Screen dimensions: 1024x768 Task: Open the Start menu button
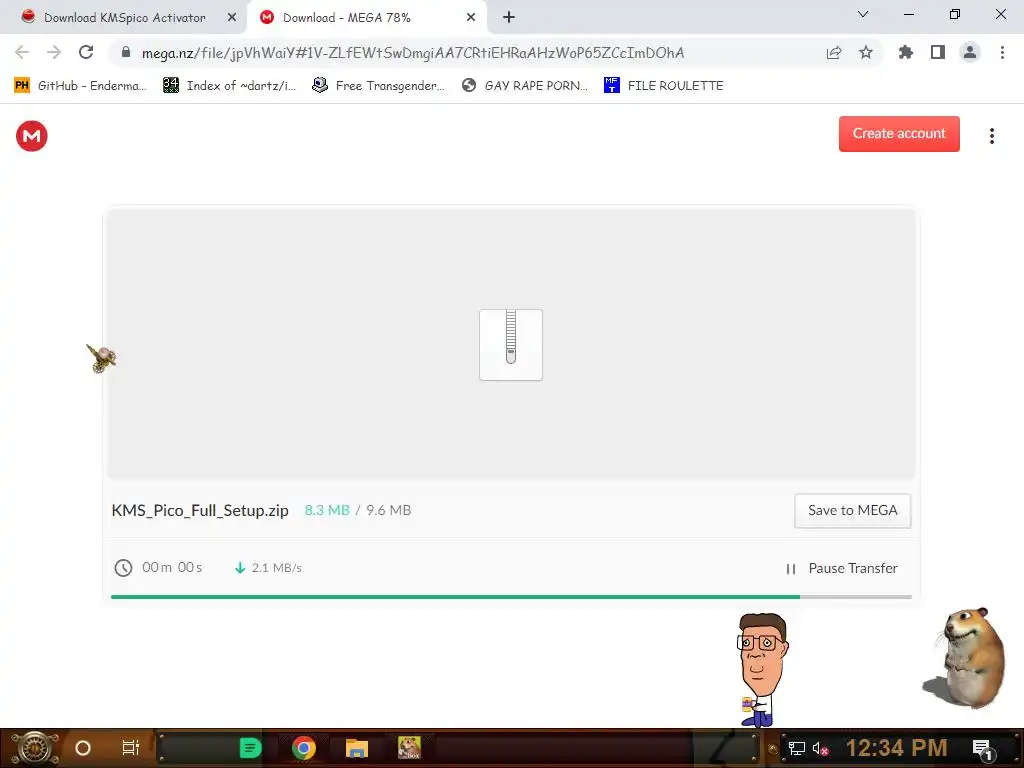35,748
